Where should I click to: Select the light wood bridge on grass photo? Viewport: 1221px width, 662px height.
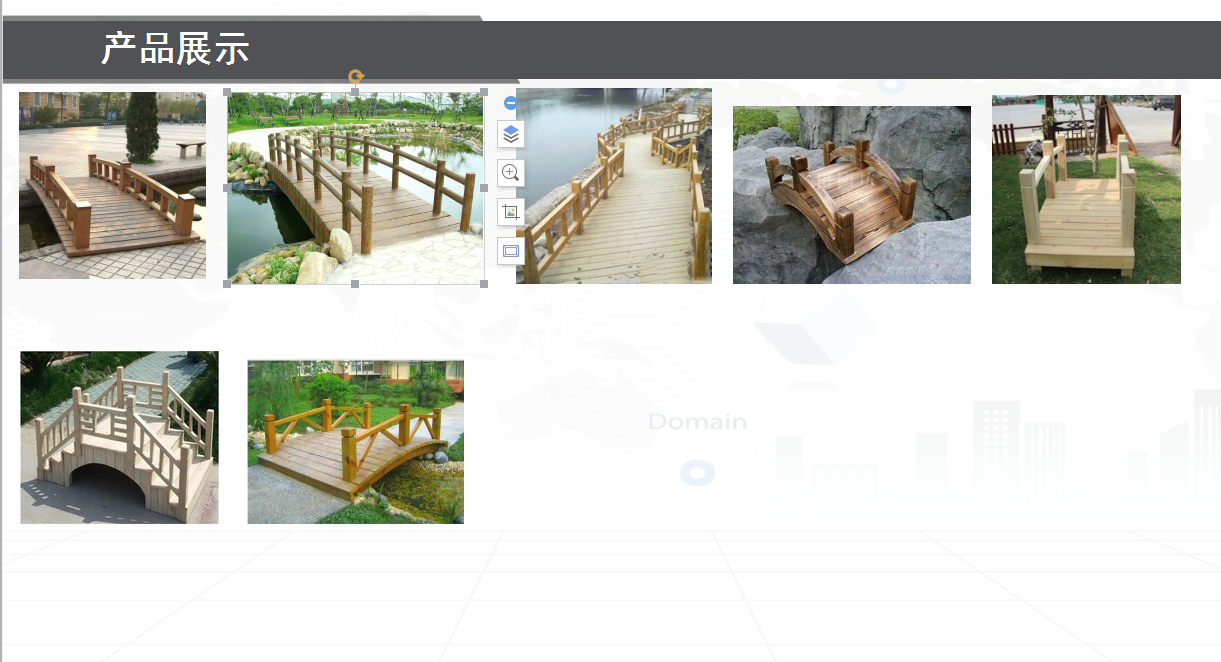point(1086,189)
